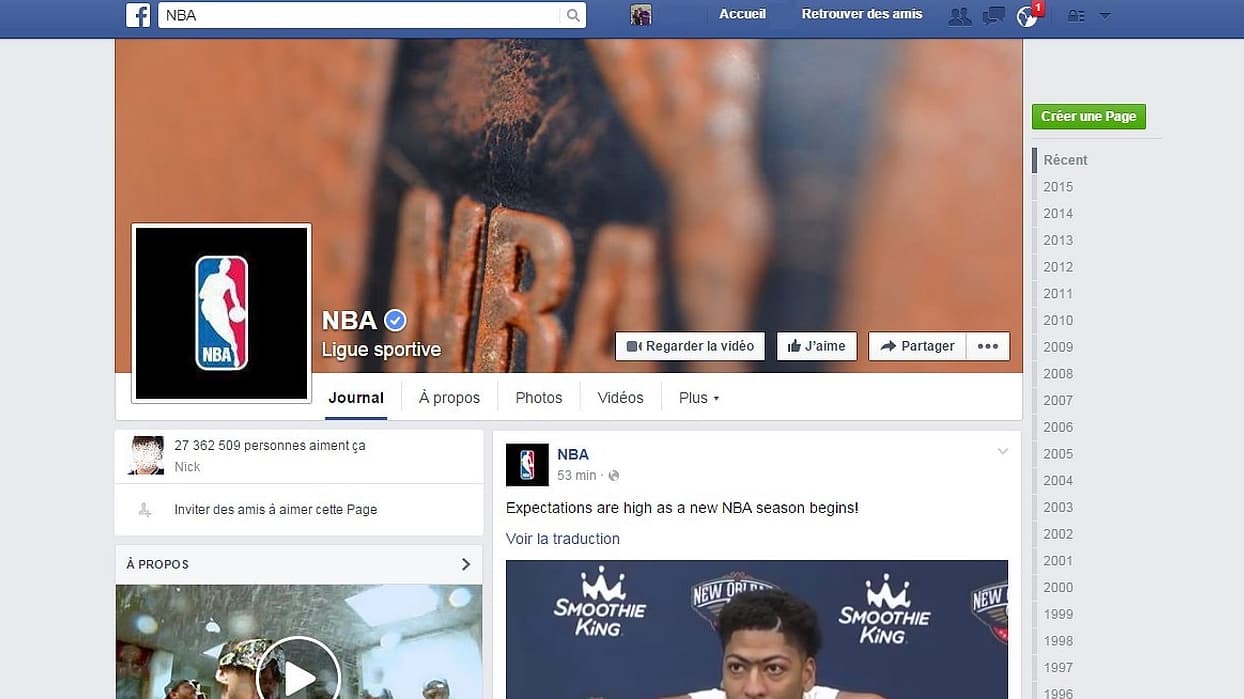
Task: Jump to 2009 in timeline
Action: [x=1058, y=347]
